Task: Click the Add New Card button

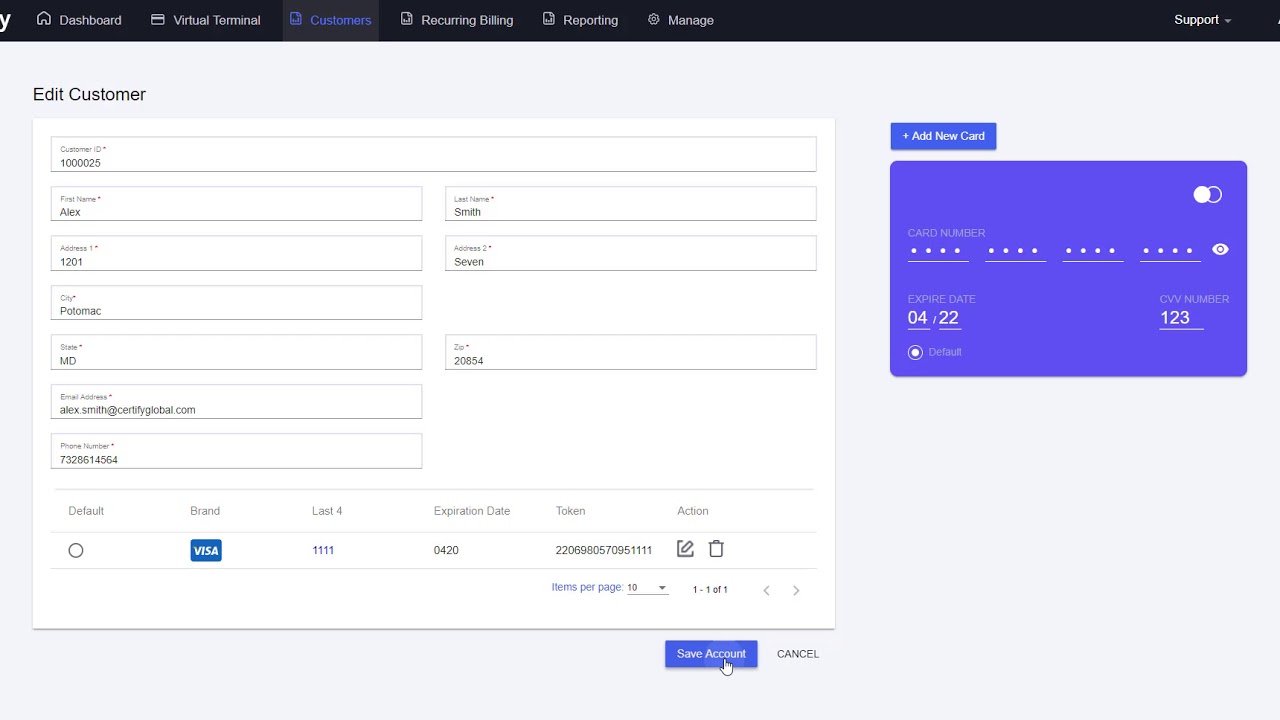Action: [x=943, y=136]
